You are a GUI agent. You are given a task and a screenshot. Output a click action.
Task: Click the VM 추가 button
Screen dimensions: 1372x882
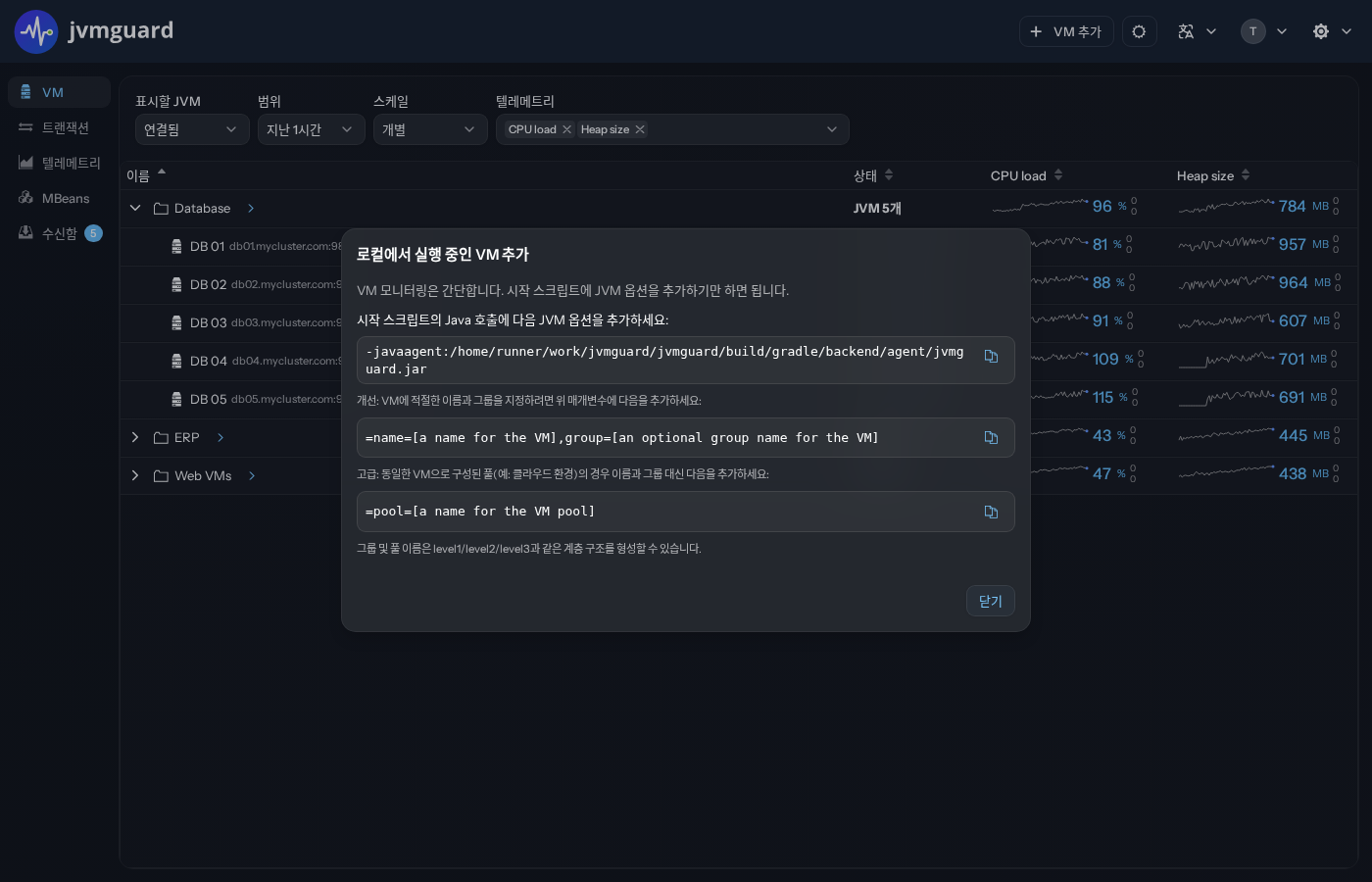click(x=1066, y=31)
